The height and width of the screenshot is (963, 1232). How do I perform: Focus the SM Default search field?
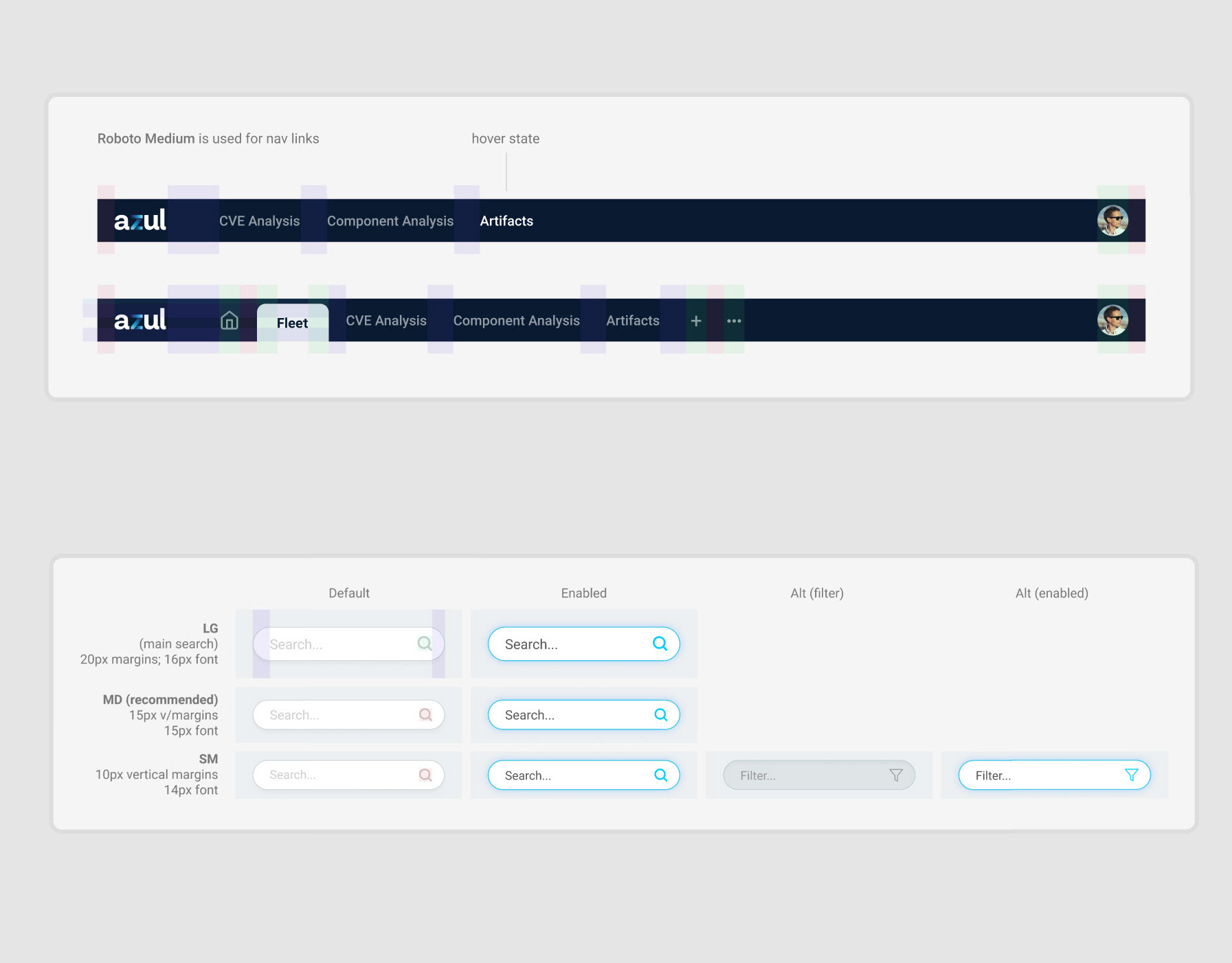[348, 775]
